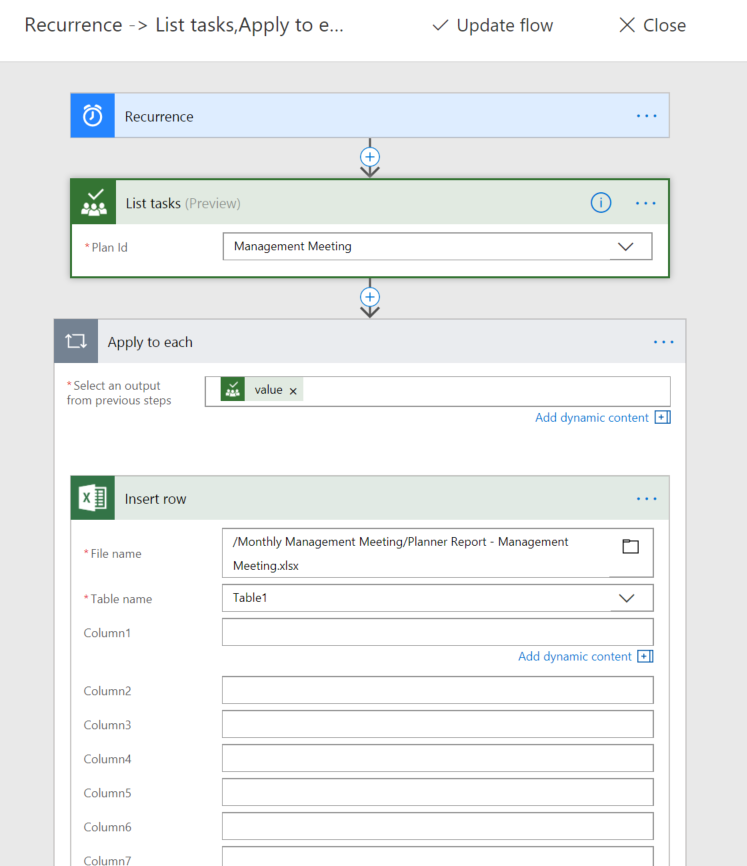747x866 pixels.
Task: Show info for the List tasks action
Action: pos(601,203)
